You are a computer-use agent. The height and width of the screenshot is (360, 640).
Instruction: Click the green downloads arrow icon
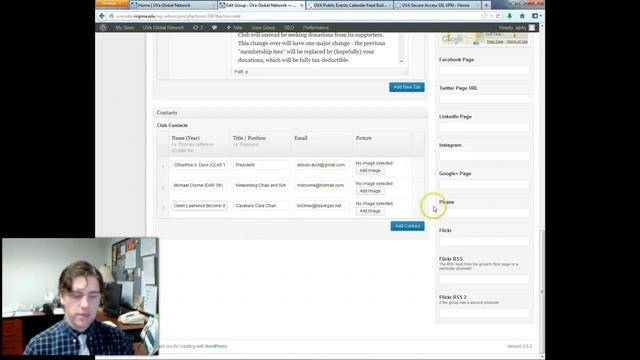coord(509,16)
